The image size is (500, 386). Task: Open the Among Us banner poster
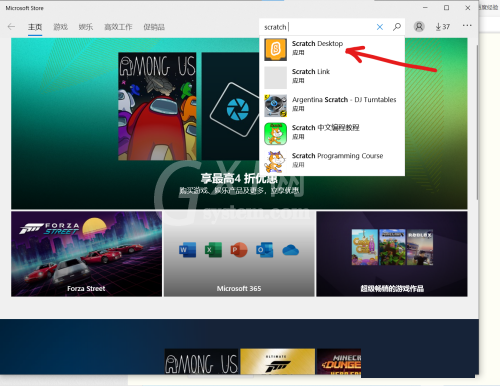click(x=157, y=106)
